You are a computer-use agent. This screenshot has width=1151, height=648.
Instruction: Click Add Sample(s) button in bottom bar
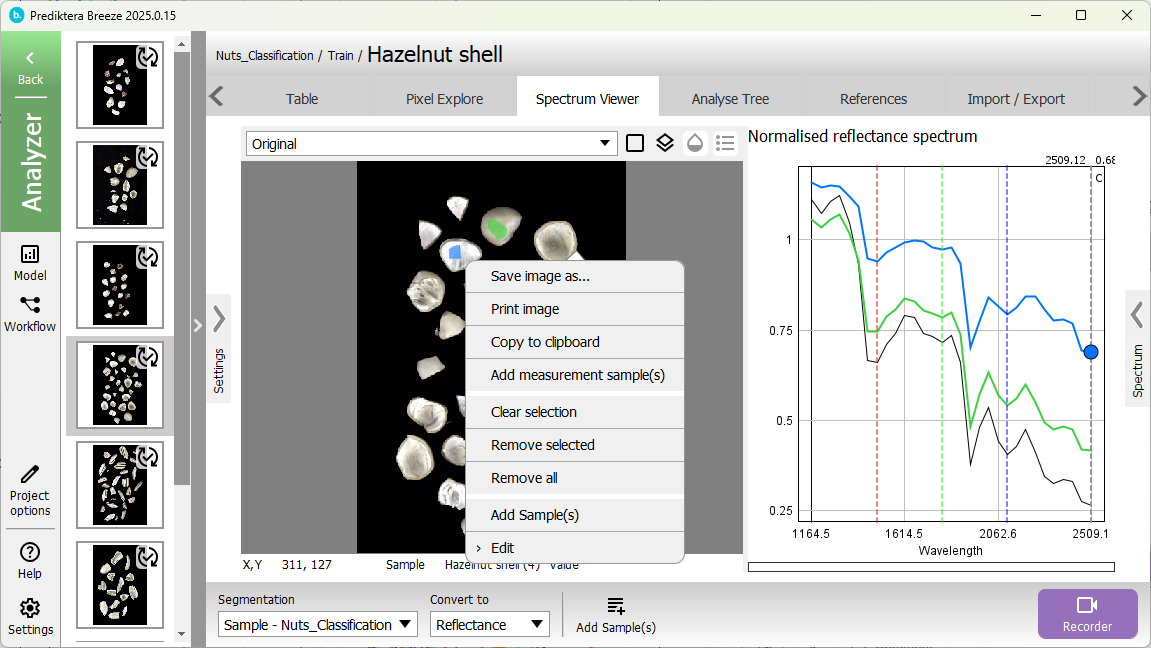[x=616, y=615]
